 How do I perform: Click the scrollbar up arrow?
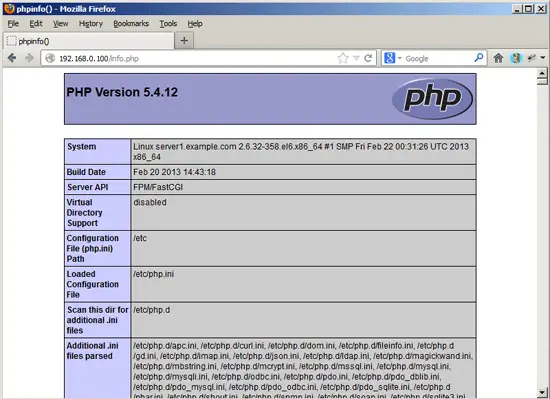click(x=542, y=73)
